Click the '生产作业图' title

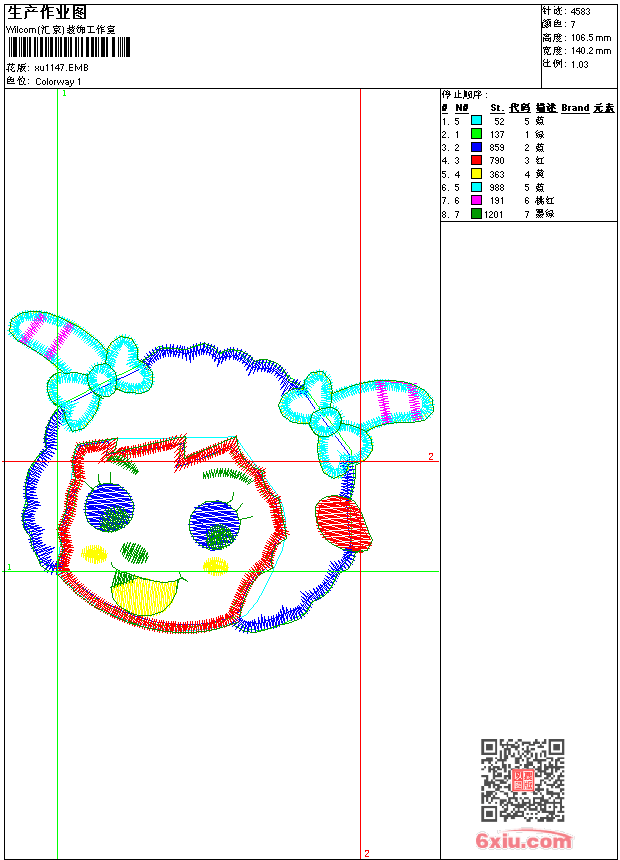pos(47,13)
